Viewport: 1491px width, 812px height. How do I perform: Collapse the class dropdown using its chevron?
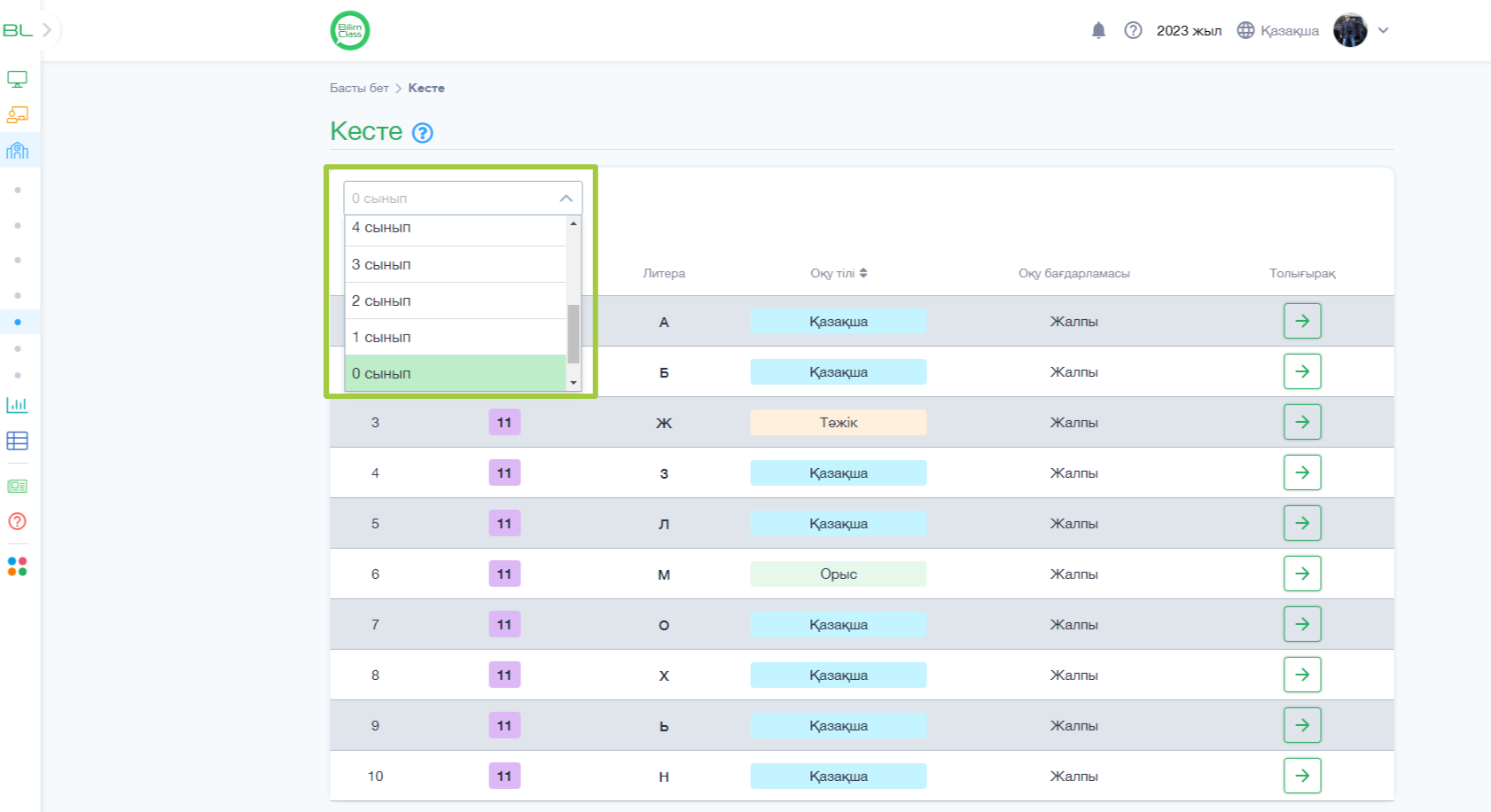566,199
